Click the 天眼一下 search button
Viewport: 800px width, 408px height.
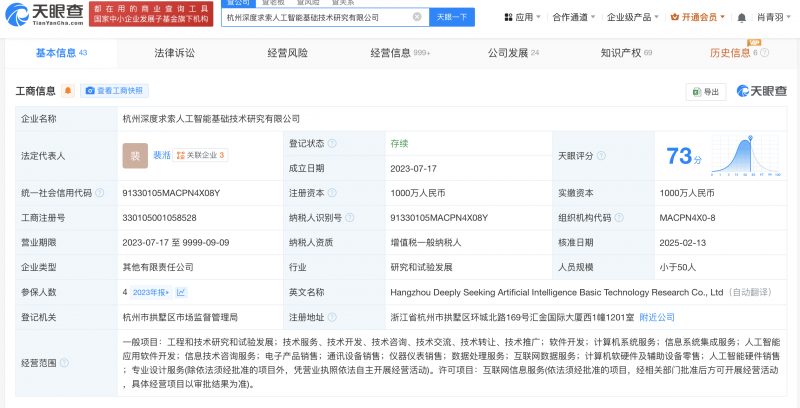pos(452,17)
